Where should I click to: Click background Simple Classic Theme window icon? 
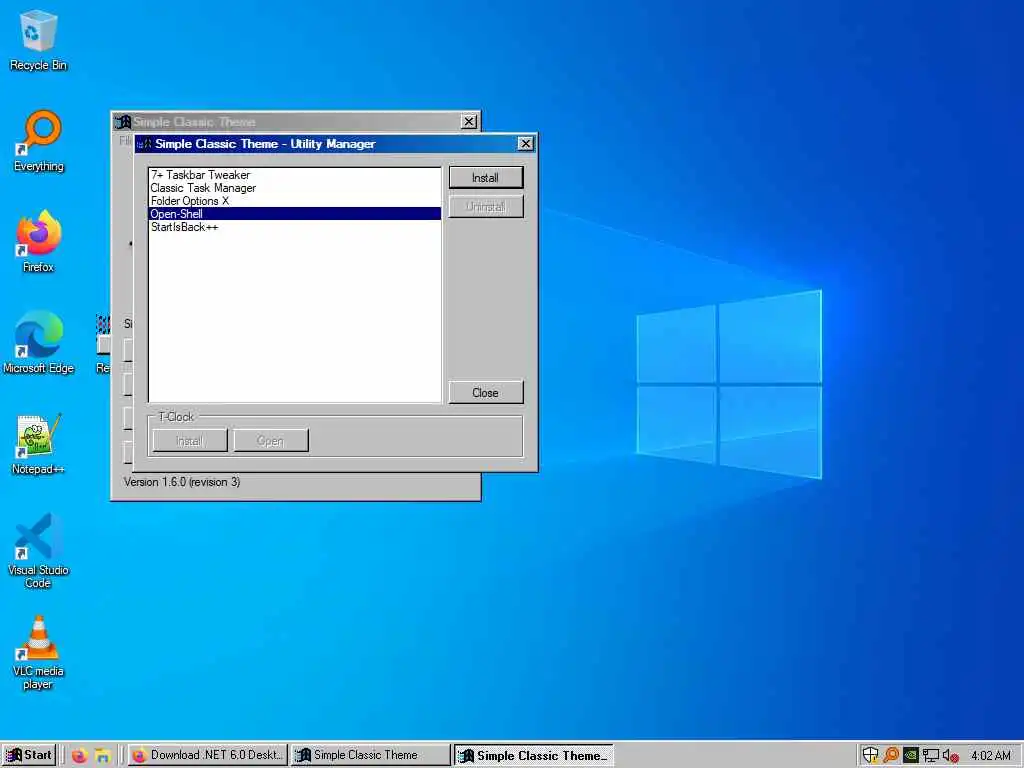pyautogui.click(x=123, y=121)
